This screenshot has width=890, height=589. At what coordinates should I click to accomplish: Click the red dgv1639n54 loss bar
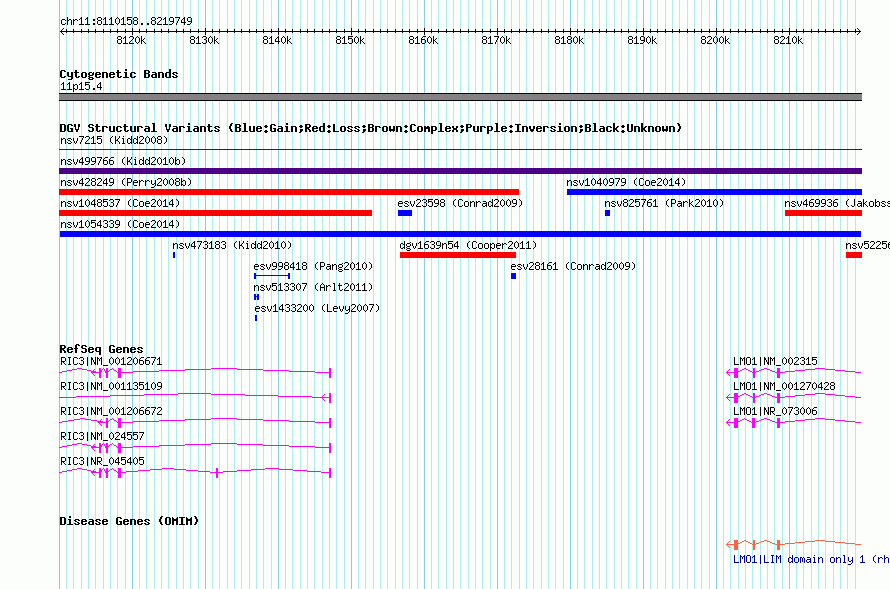point(458,255)
